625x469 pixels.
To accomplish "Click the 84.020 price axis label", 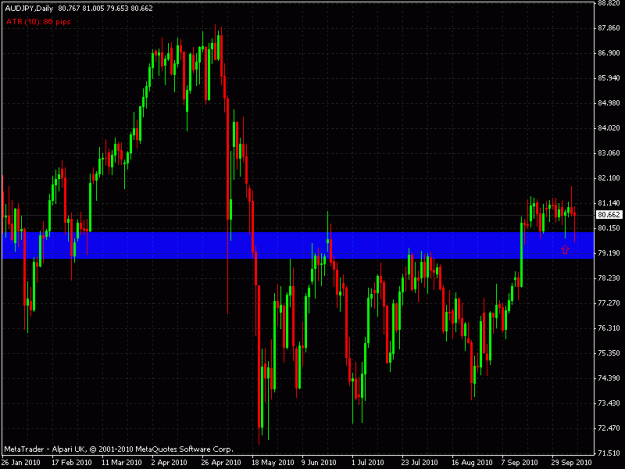I will pos(609,128).
